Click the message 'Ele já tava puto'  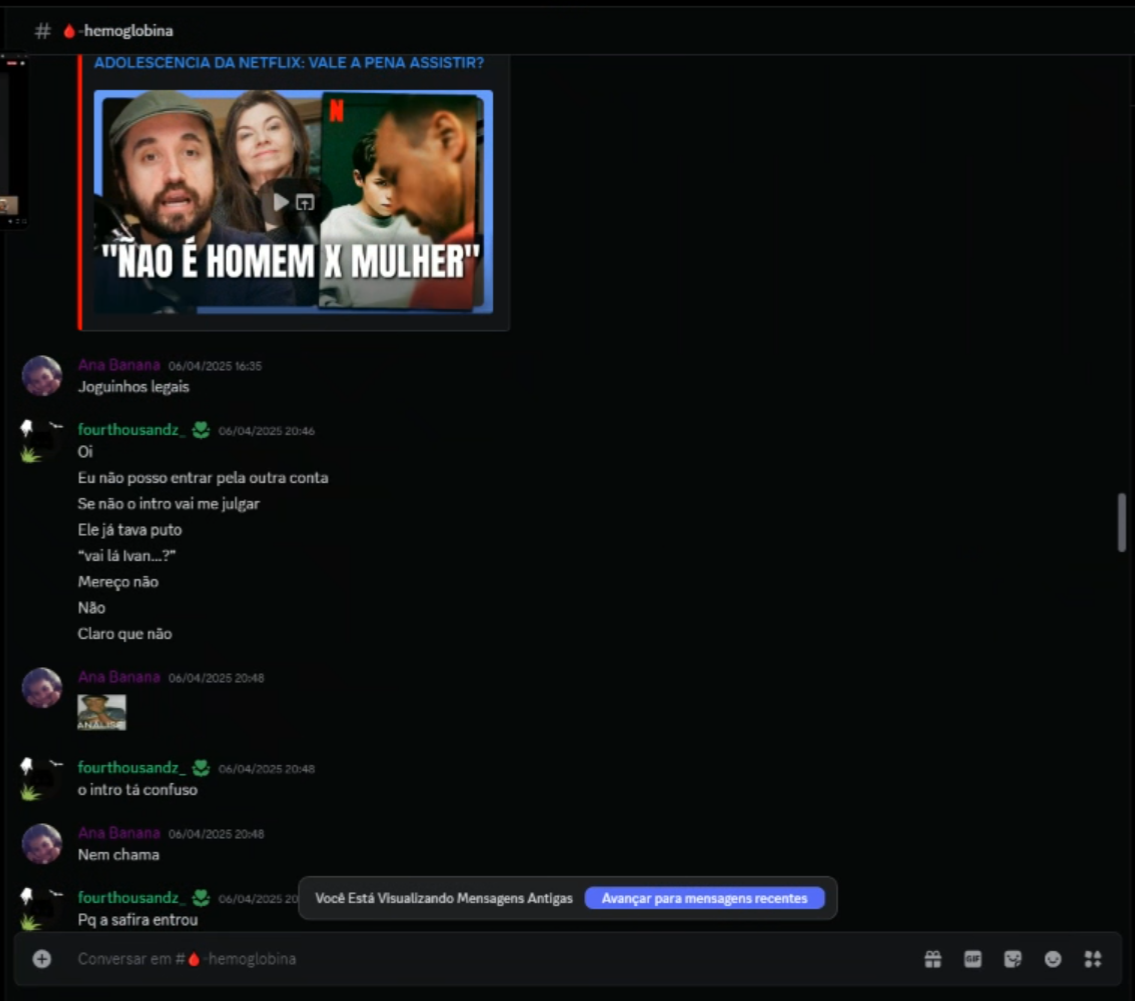point(130,531)
